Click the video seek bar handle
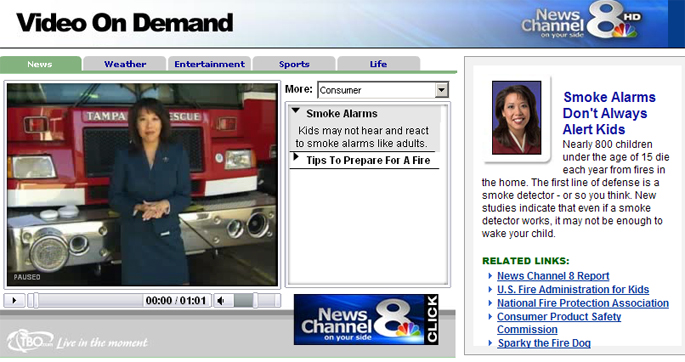This screenshot has width=685, height=362. [x=35, y=300]
